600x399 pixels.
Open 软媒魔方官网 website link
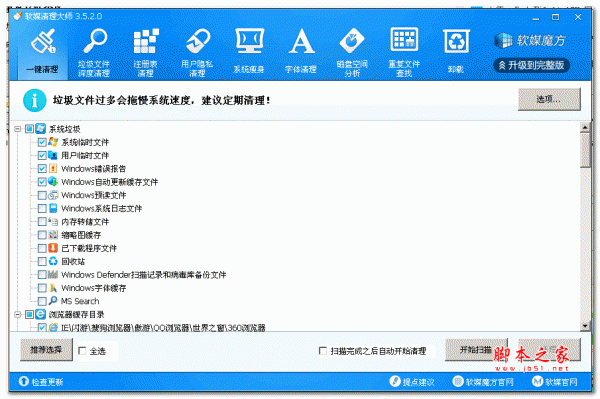(483, 381)
